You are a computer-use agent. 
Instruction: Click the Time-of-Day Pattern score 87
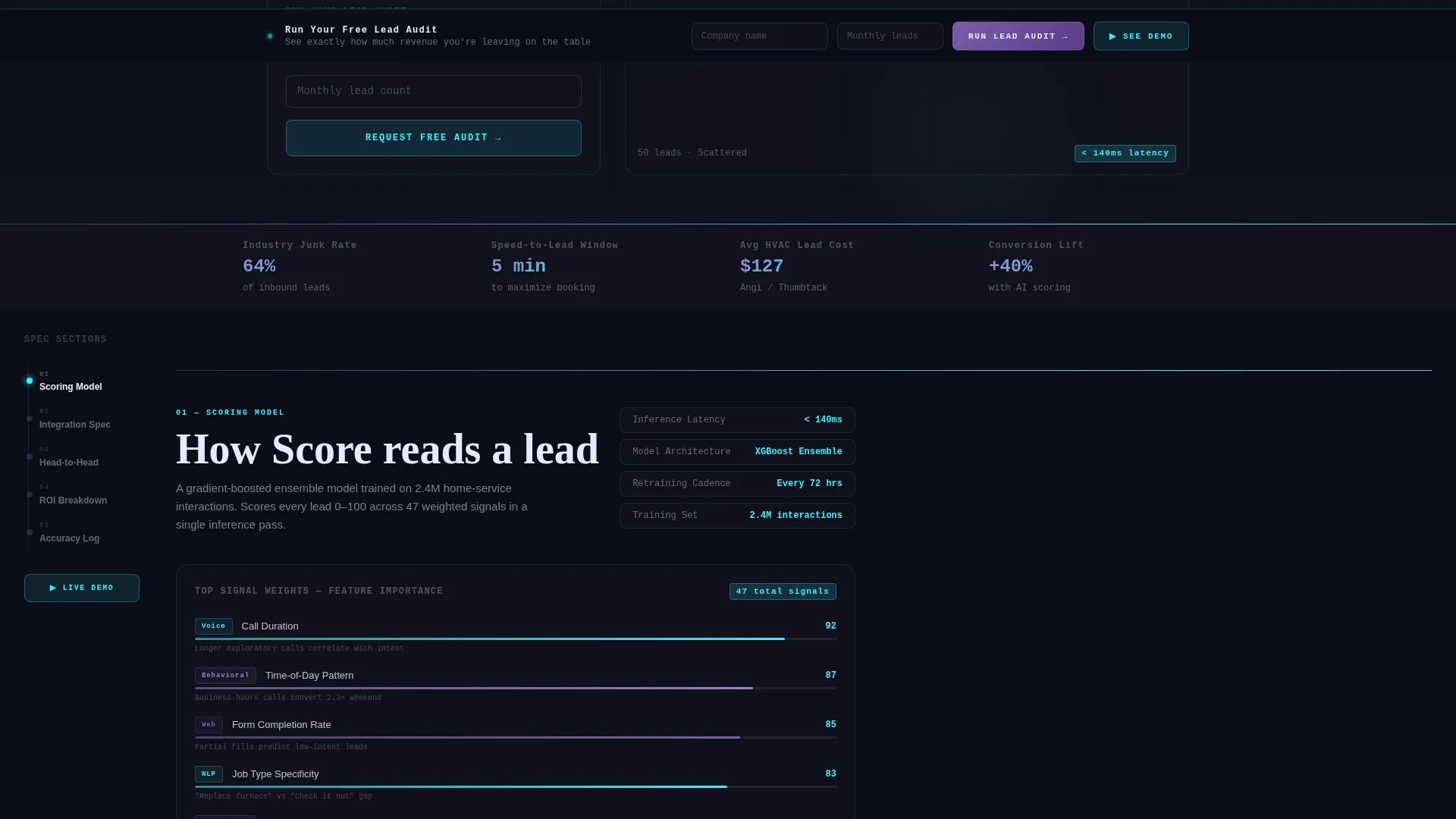click(x=830, y=676)
